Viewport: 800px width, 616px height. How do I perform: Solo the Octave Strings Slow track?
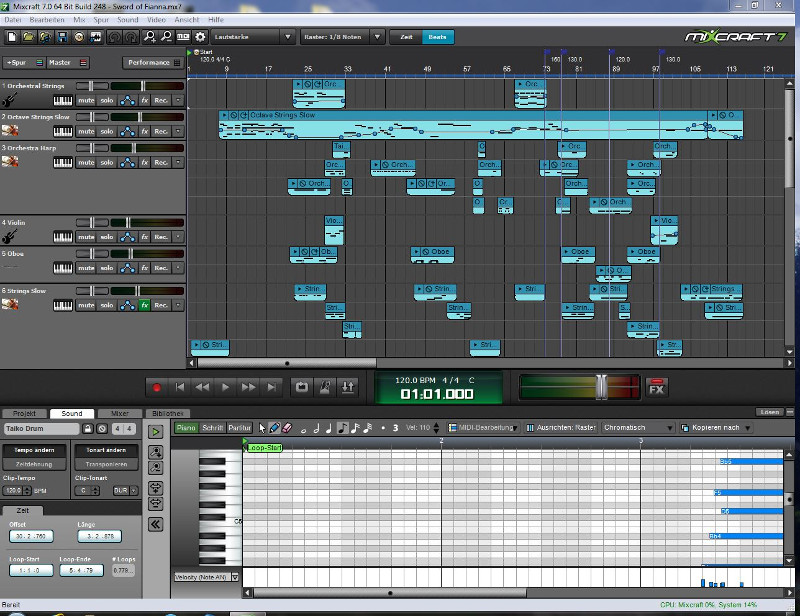click(x=107, y=132)
